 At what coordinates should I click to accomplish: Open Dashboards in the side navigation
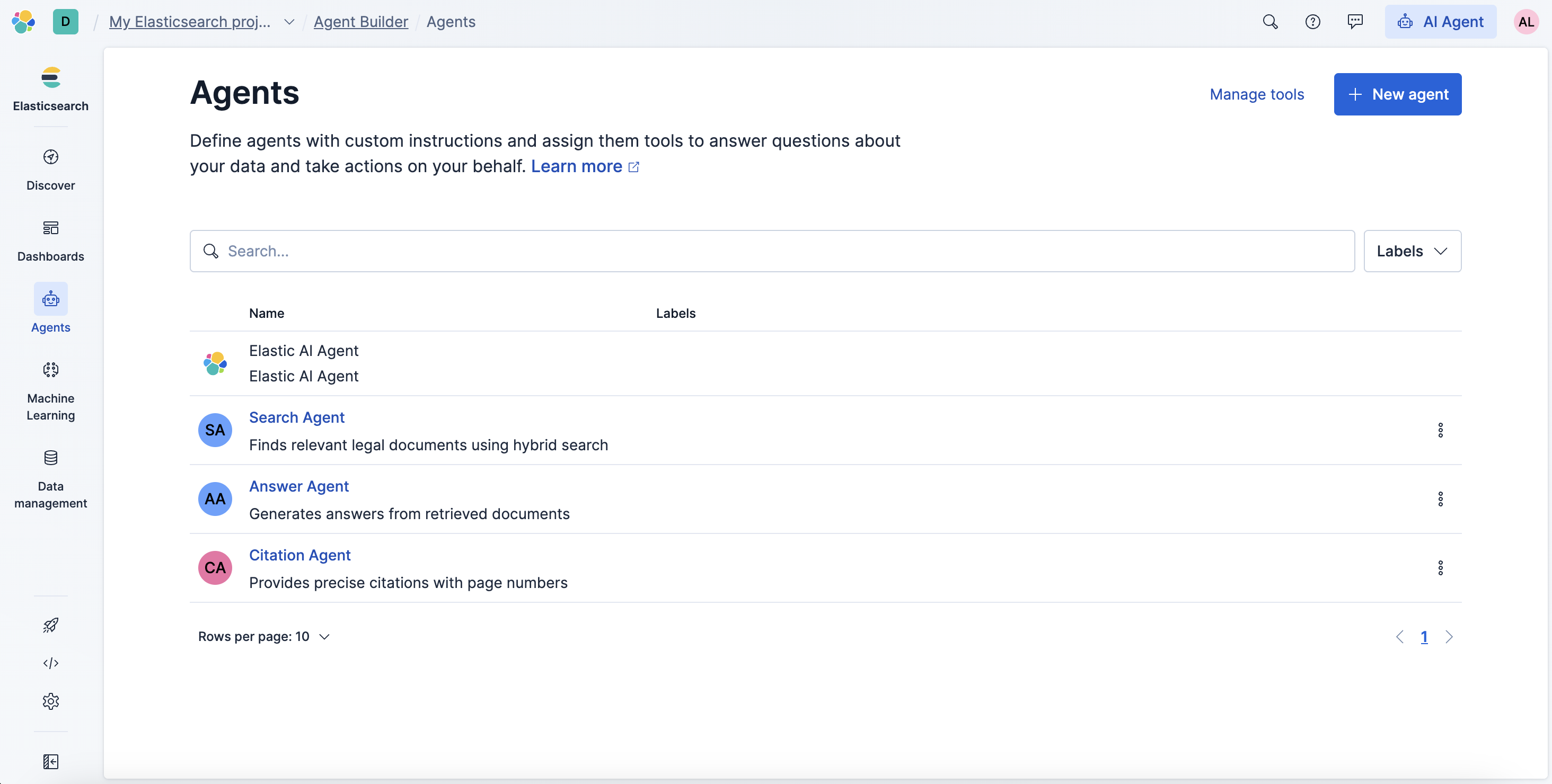pyautogui.click(x=50, y=240)
